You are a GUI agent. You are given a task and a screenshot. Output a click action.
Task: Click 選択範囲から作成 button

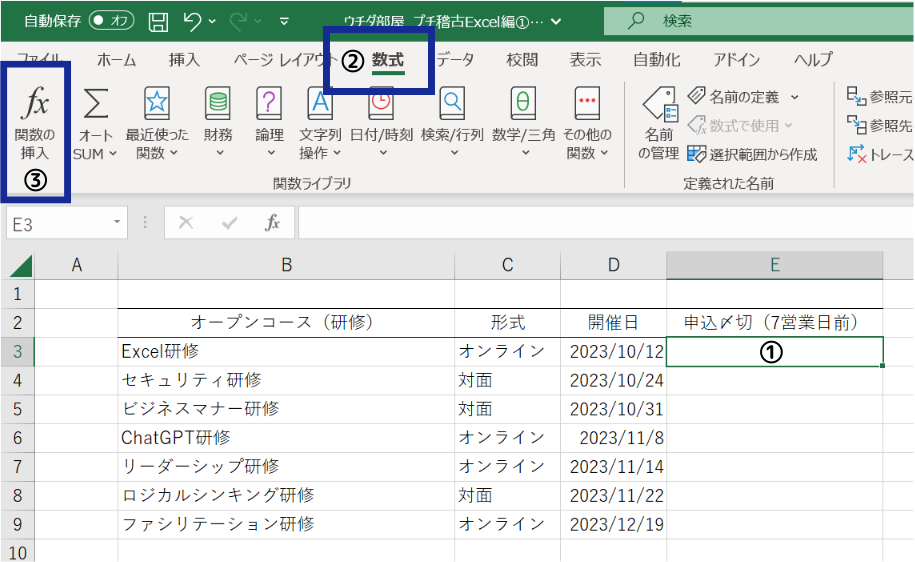pos(752,154)
